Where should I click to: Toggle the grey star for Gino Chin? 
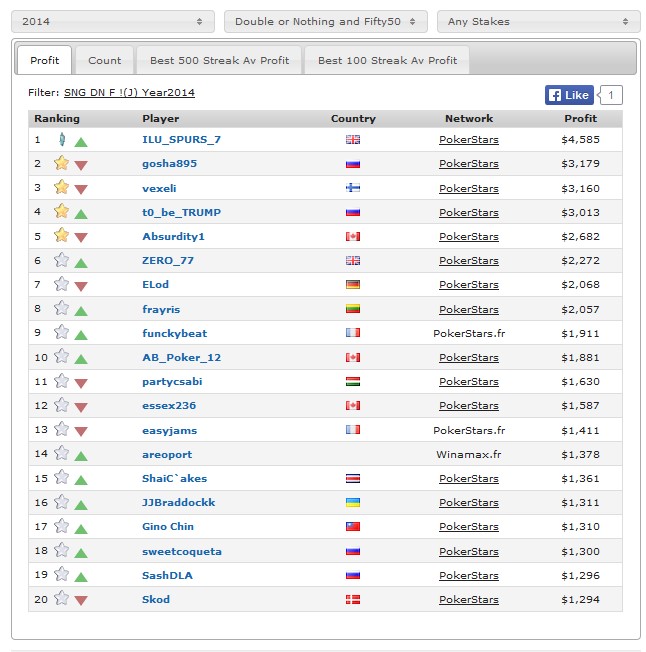coord(61,526)
